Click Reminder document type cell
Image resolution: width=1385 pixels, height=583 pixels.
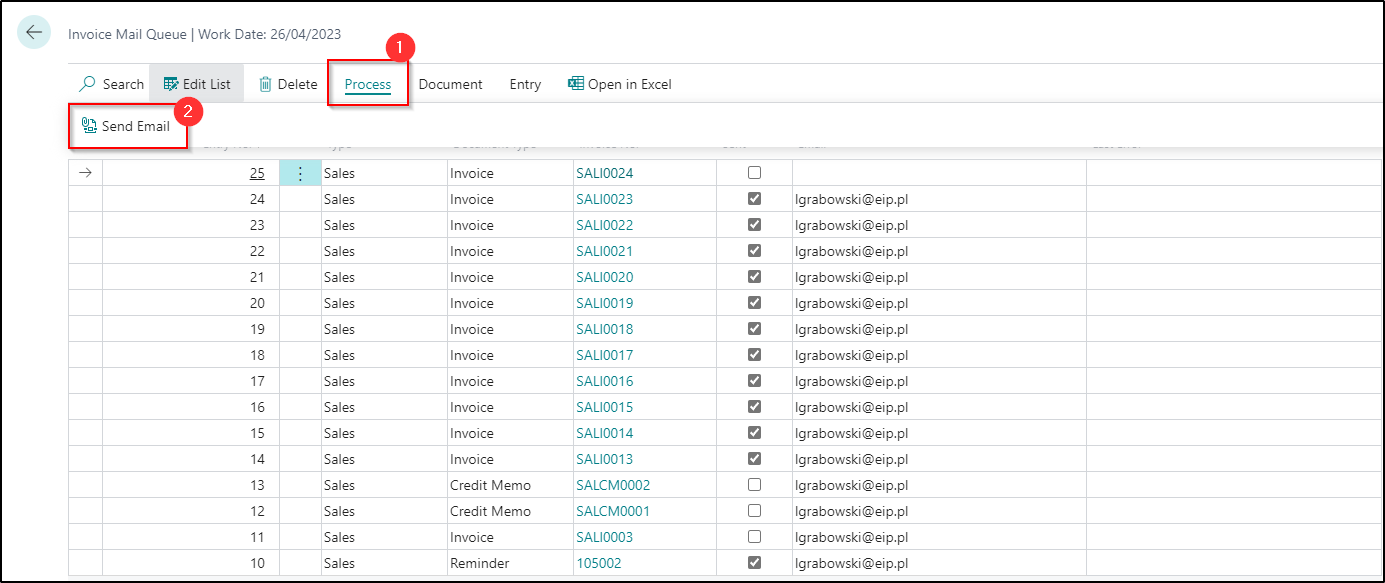(x=510, y=563)
